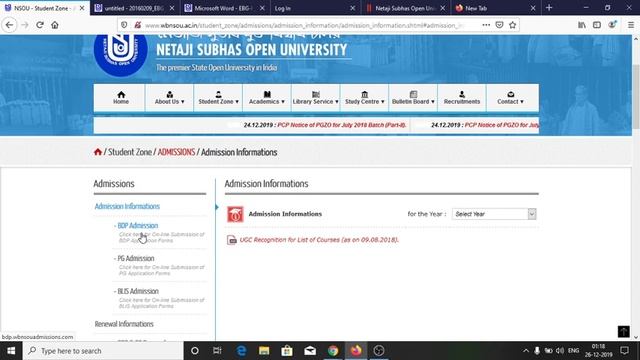
Task: Show hidden system tray icons chevron
Action: tap(526, 351)
